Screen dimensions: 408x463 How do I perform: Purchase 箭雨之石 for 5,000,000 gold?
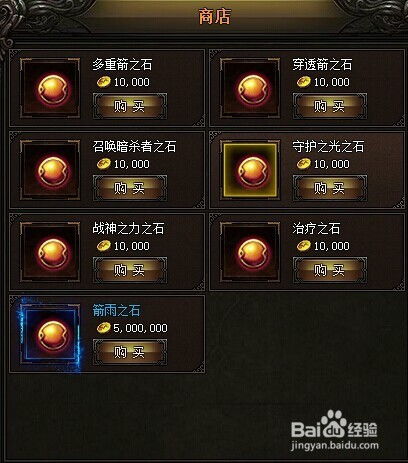130,352
